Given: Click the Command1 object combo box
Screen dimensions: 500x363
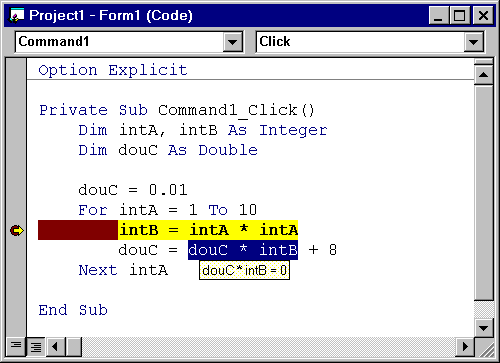Looking at the screenshot, I should coord(129,42).
